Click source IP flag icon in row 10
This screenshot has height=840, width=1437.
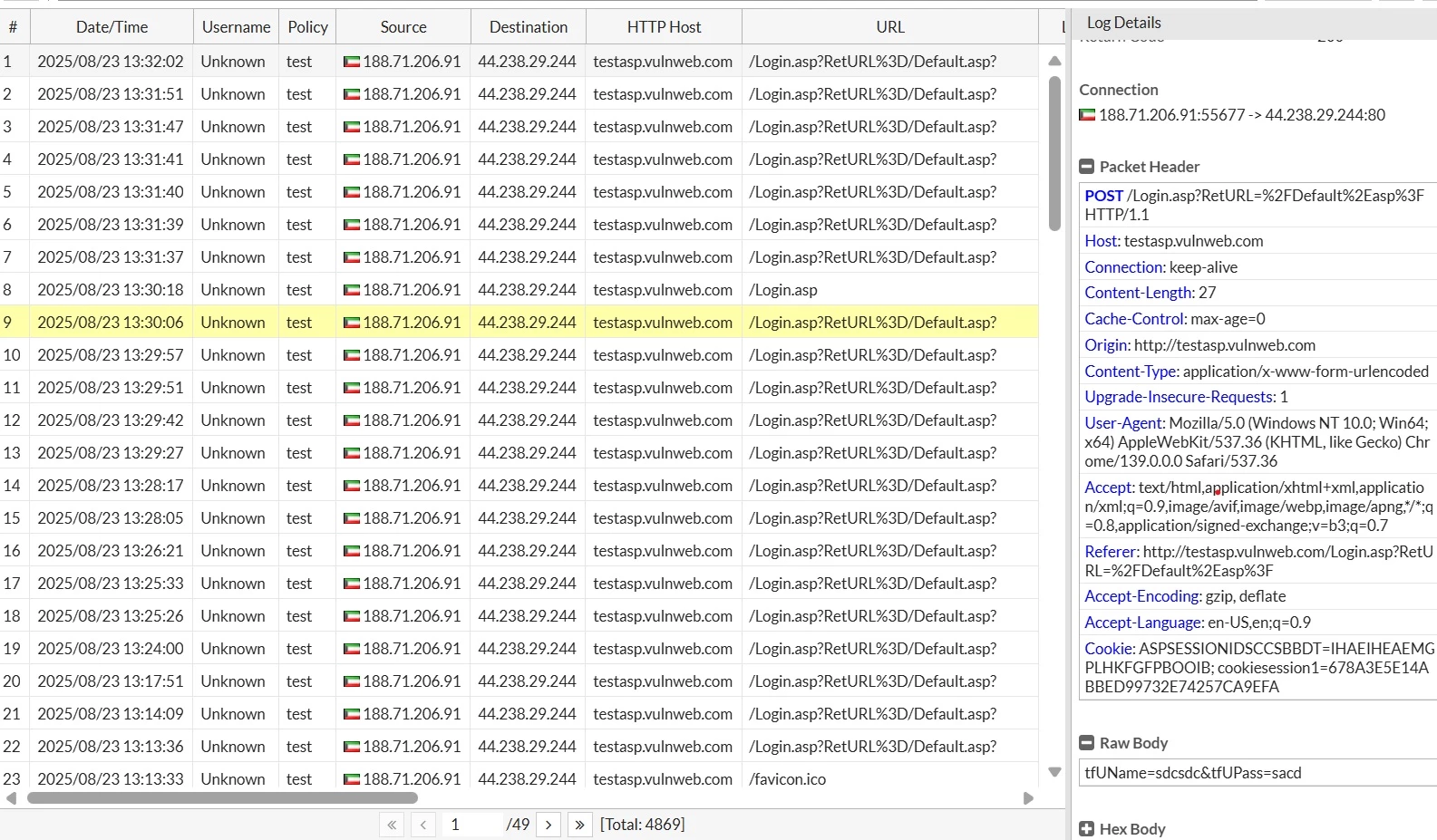(x=352, y=355)
